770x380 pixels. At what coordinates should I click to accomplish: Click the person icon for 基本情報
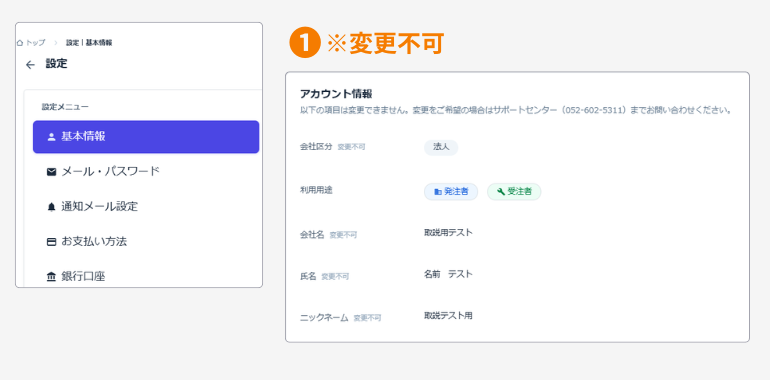pos(51,137)
